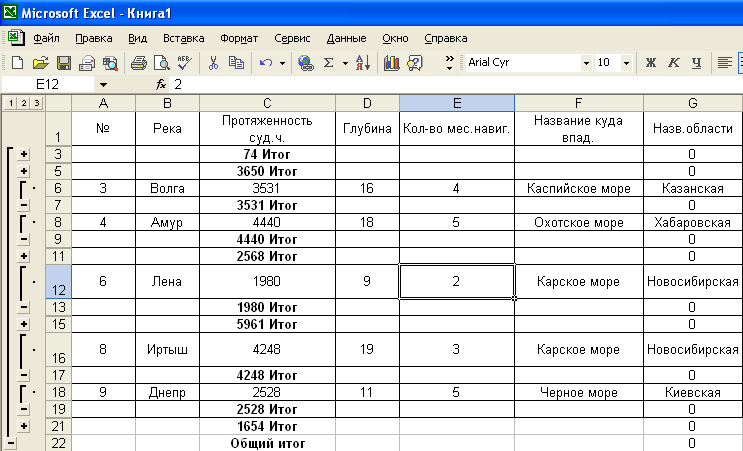Screen dimensions: 743x451
Task: Collapse the group at row 19
Action: pyautogui.click(x=24, y=409)
